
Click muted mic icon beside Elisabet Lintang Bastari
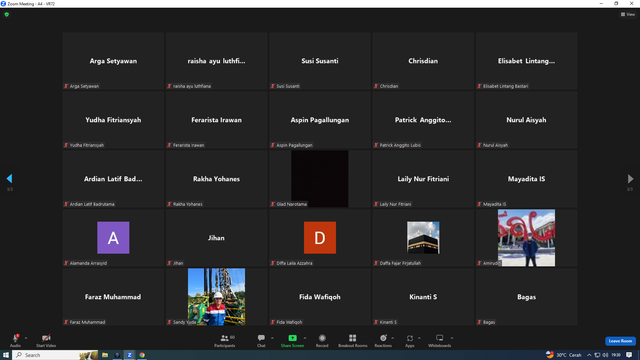[479, 86]
